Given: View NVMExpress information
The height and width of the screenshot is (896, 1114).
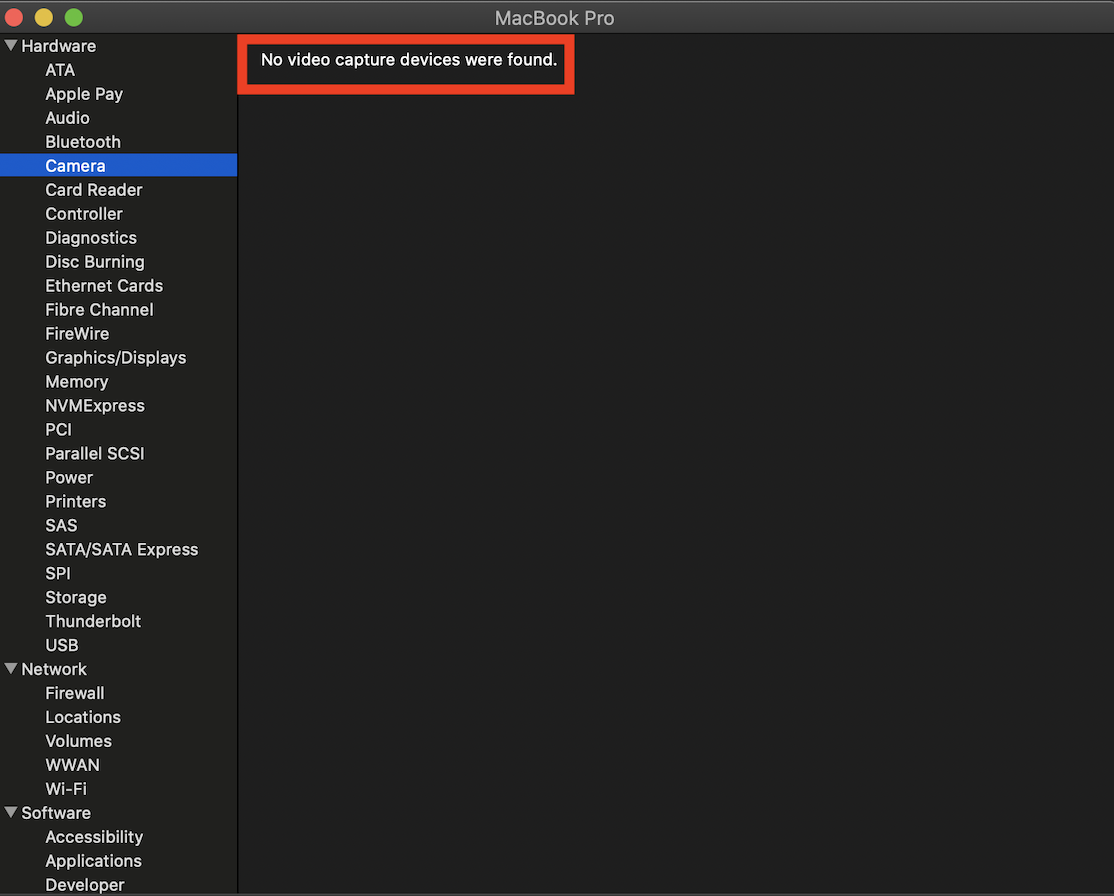Looking at the screenshot, I should pos(94,406).
